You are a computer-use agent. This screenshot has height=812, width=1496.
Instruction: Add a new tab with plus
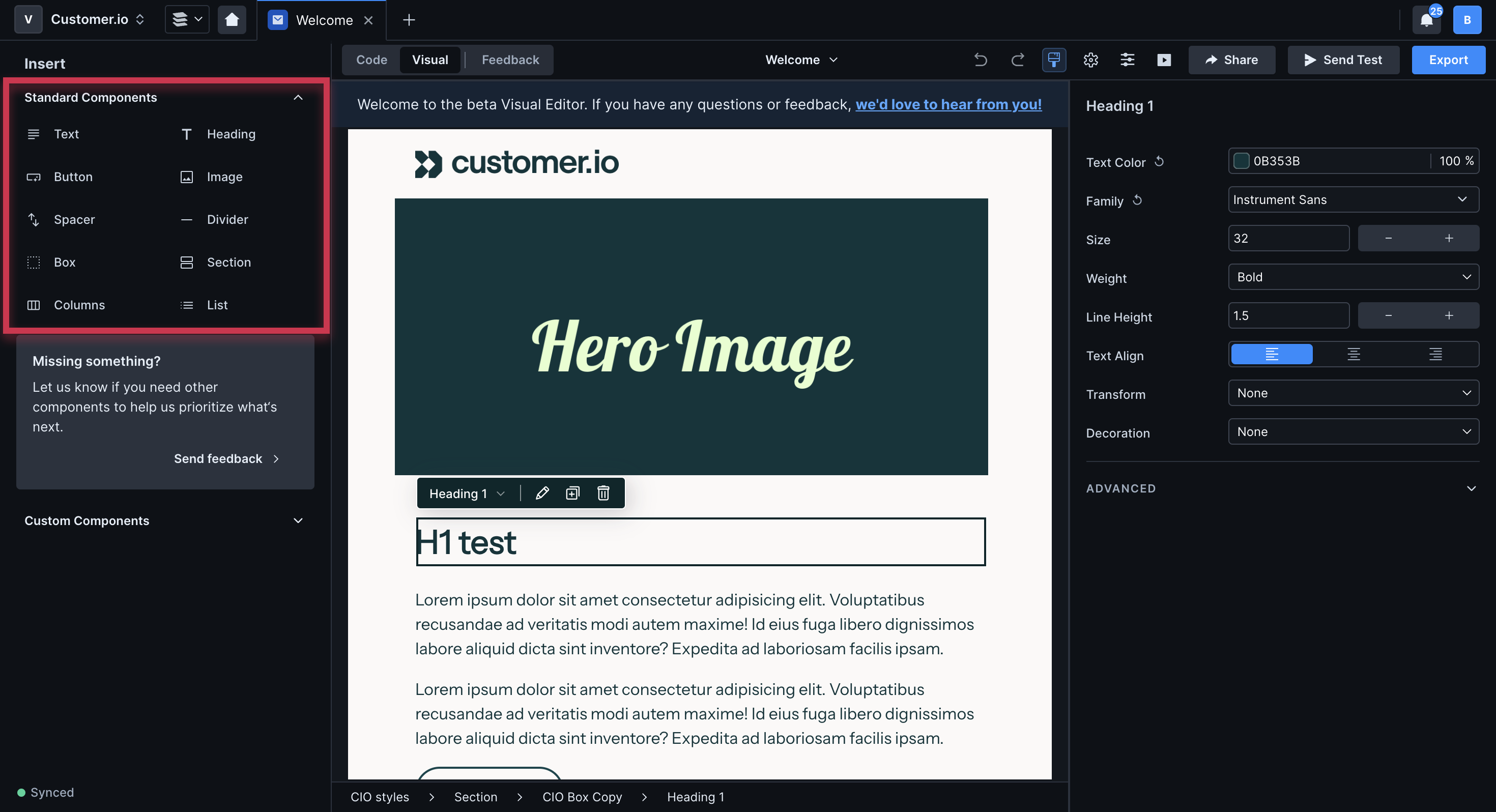(x=409, y=20)
